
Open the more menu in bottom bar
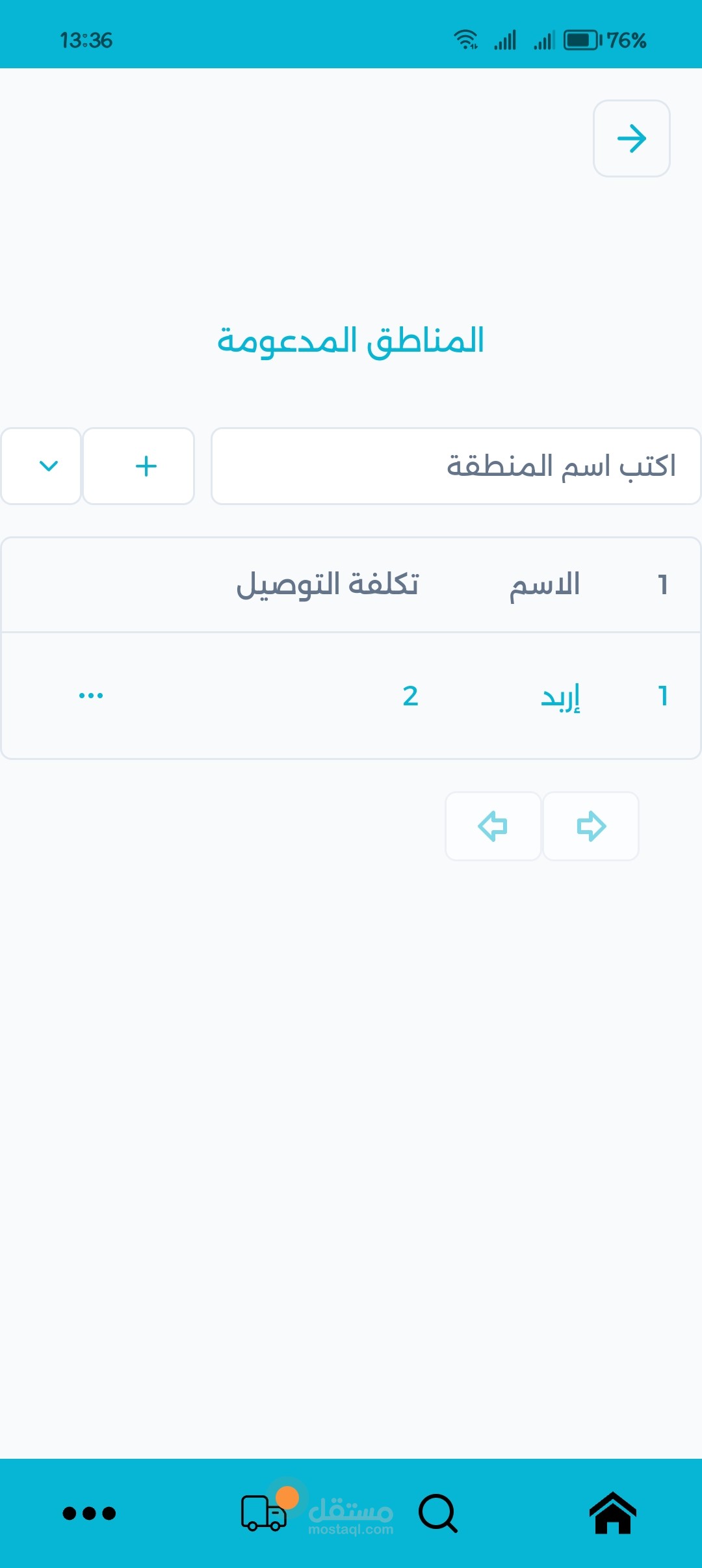click(89, 1513)
